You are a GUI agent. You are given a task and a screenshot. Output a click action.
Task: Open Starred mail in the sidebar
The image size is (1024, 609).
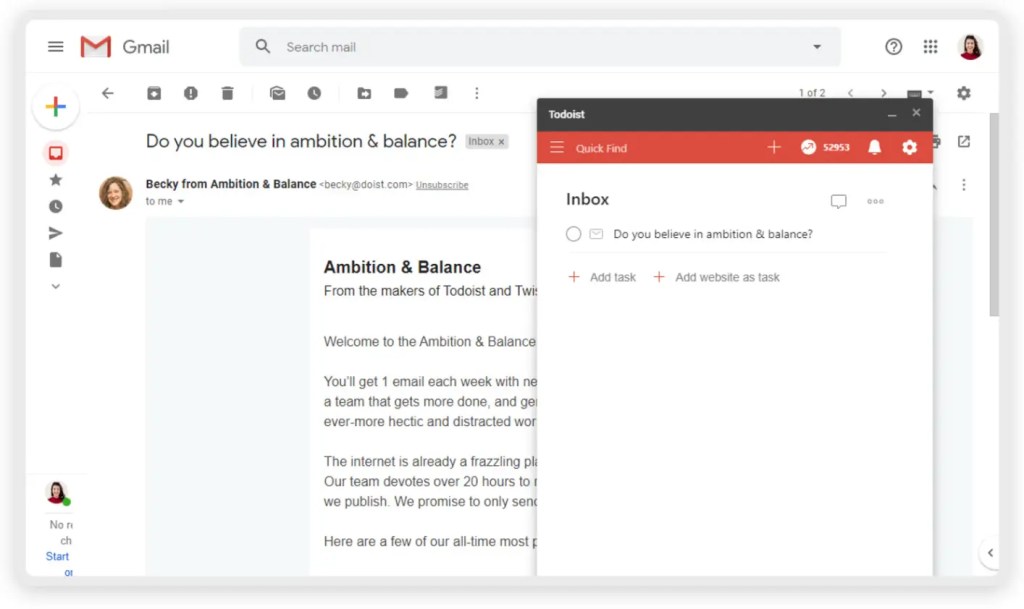coord(56,180)
